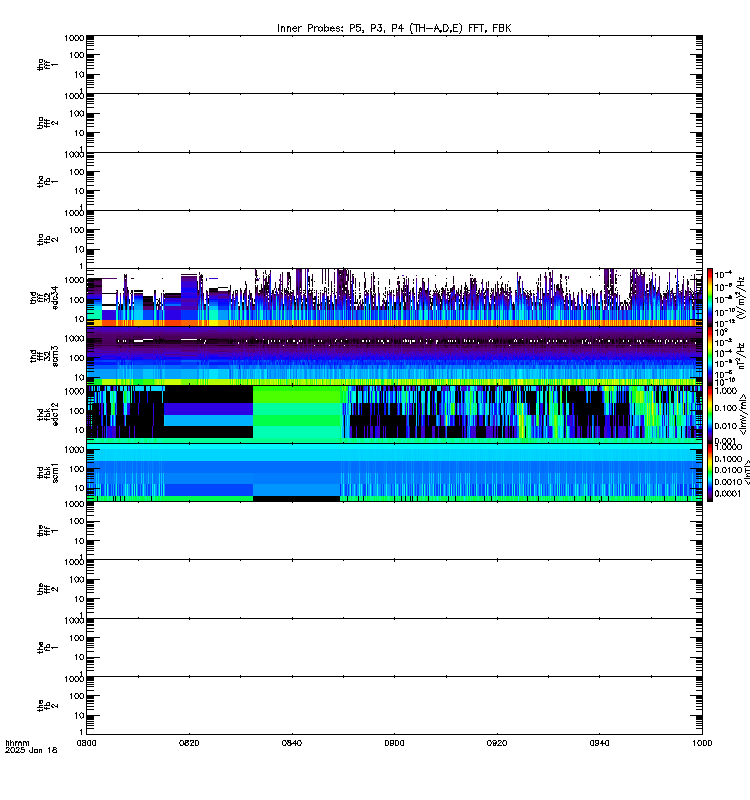Click the '10' y-axis tick of tha fb 1
The width and height of the screenshot is (750, 800).
(80, 192)
